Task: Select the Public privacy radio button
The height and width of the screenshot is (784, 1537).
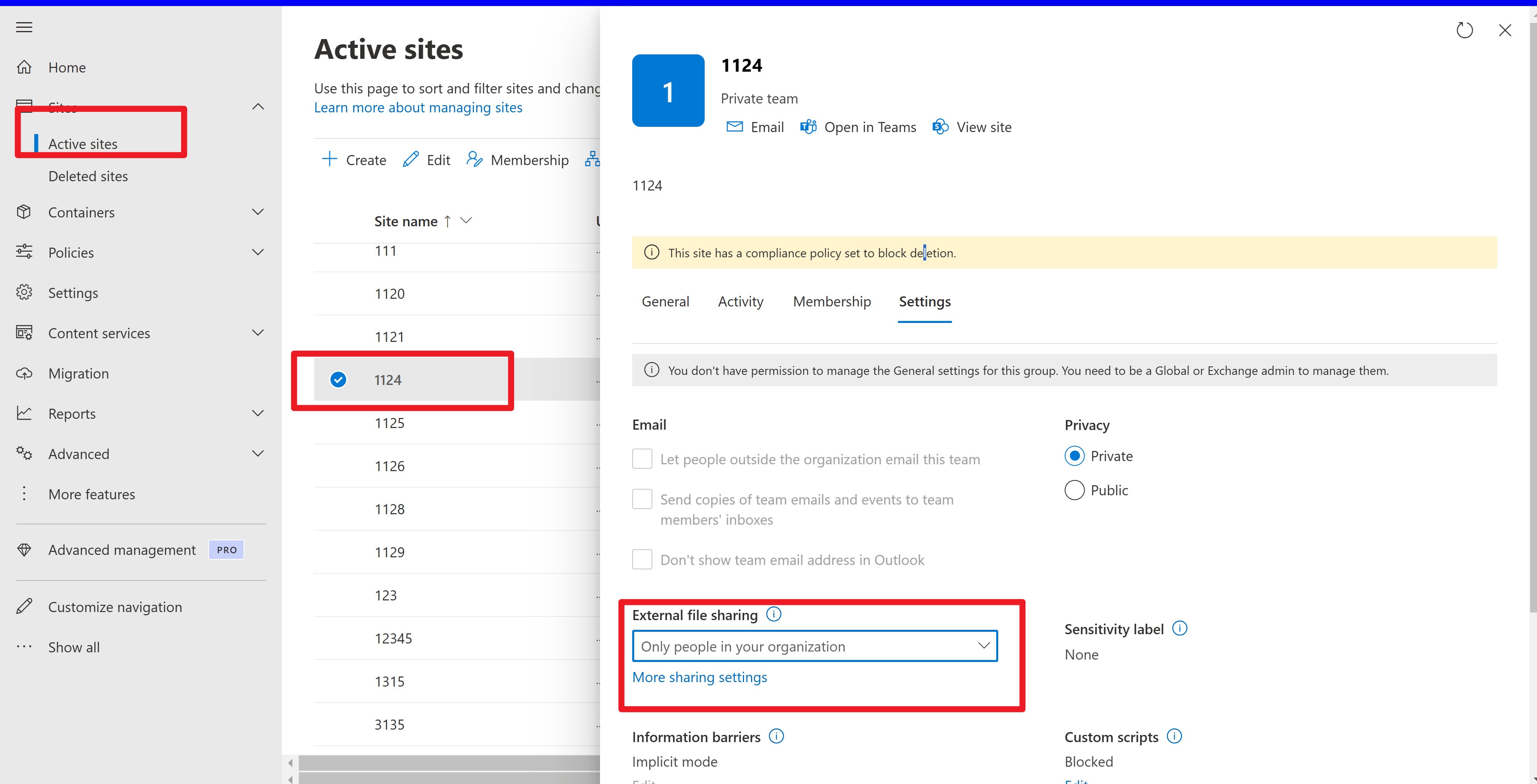Action: pyautogui.click(x=1074, y=490)
